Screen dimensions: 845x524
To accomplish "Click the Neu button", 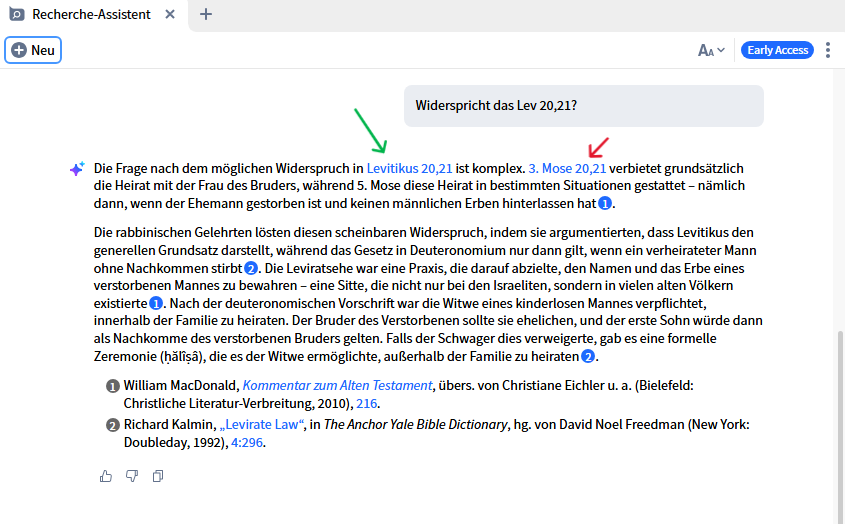I will click(33, 50).
